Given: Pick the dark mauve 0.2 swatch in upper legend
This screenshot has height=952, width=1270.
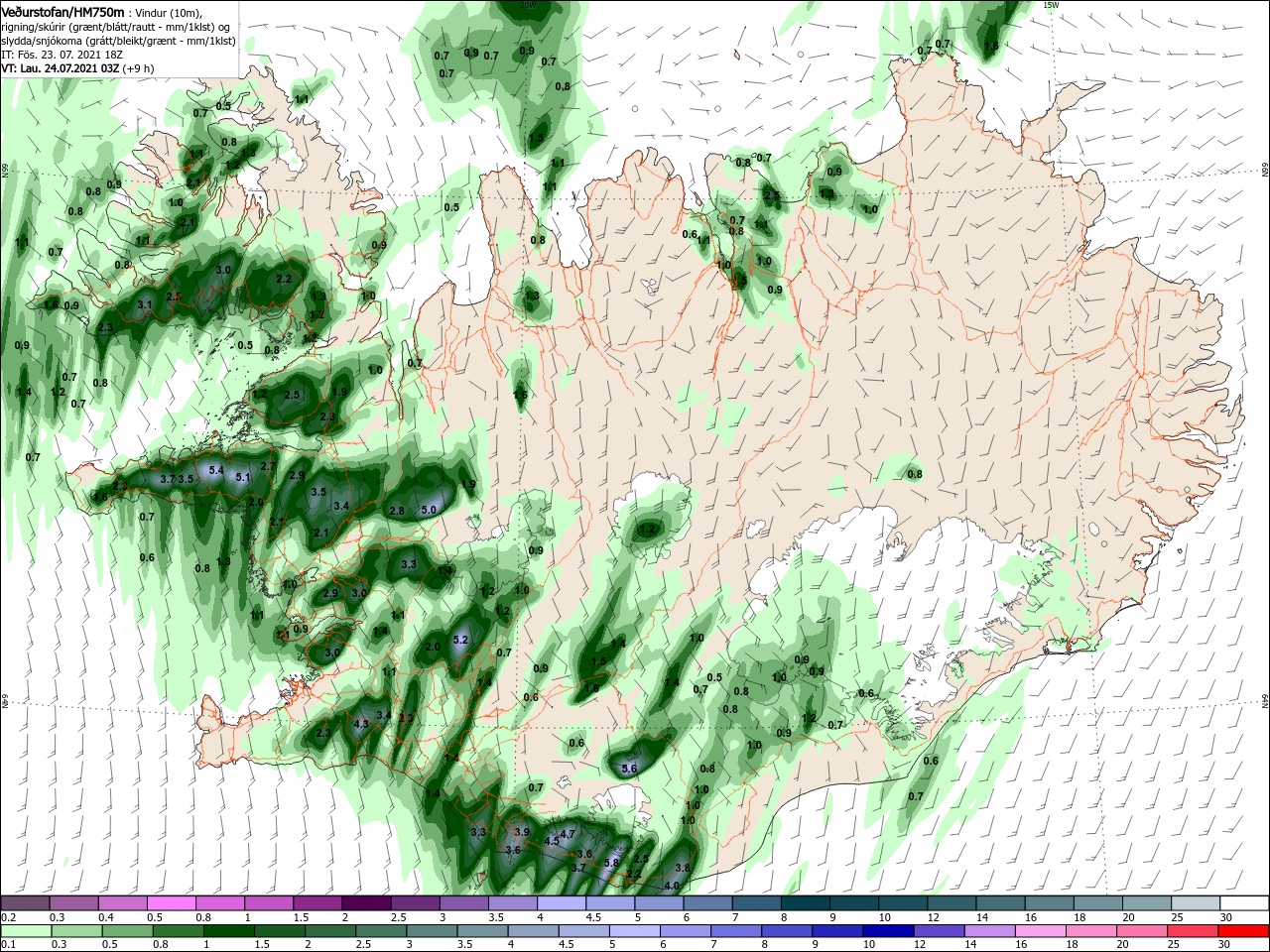Looking at the screenshot, I should tap(25, 902).
